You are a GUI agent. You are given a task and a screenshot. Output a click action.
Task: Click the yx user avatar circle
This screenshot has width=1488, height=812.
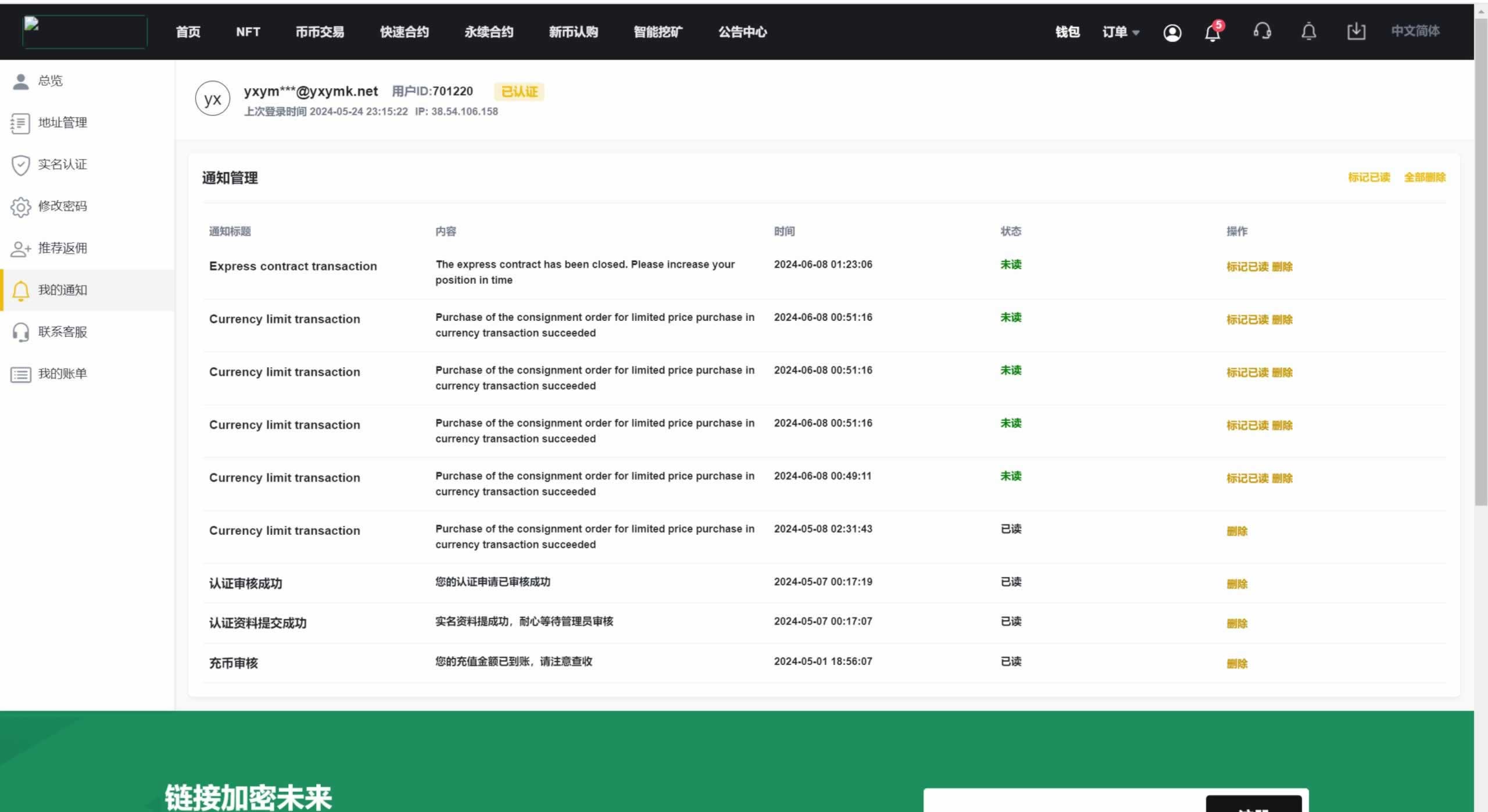[x=212, y=99]
